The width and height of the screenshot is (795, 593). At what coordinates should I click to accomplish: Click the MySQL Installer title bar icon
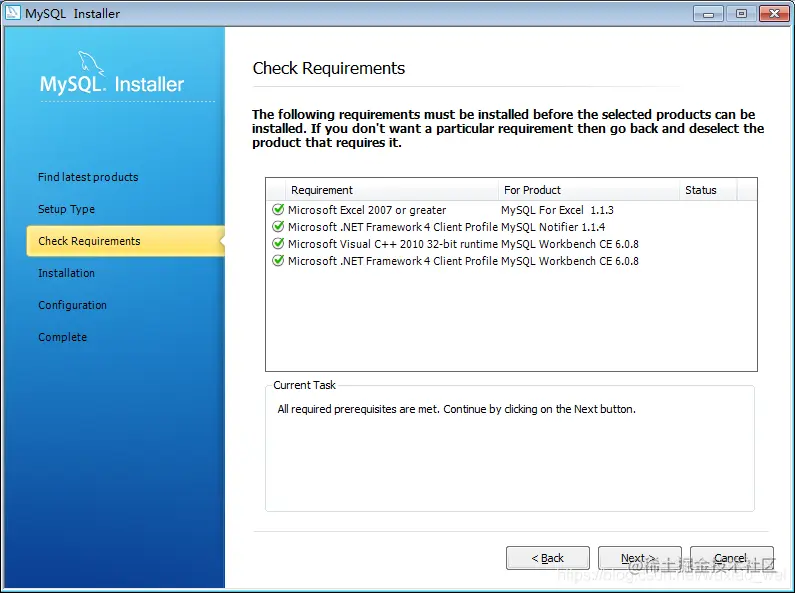coord(13,13)
